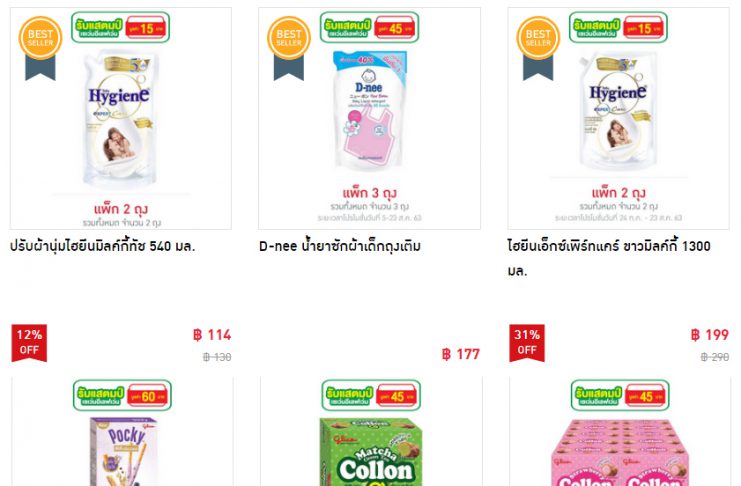The height and width of the screenshot is (486, 741).
Task: Select the Hygiene 540 ml pack image
Action: [119, 118]
